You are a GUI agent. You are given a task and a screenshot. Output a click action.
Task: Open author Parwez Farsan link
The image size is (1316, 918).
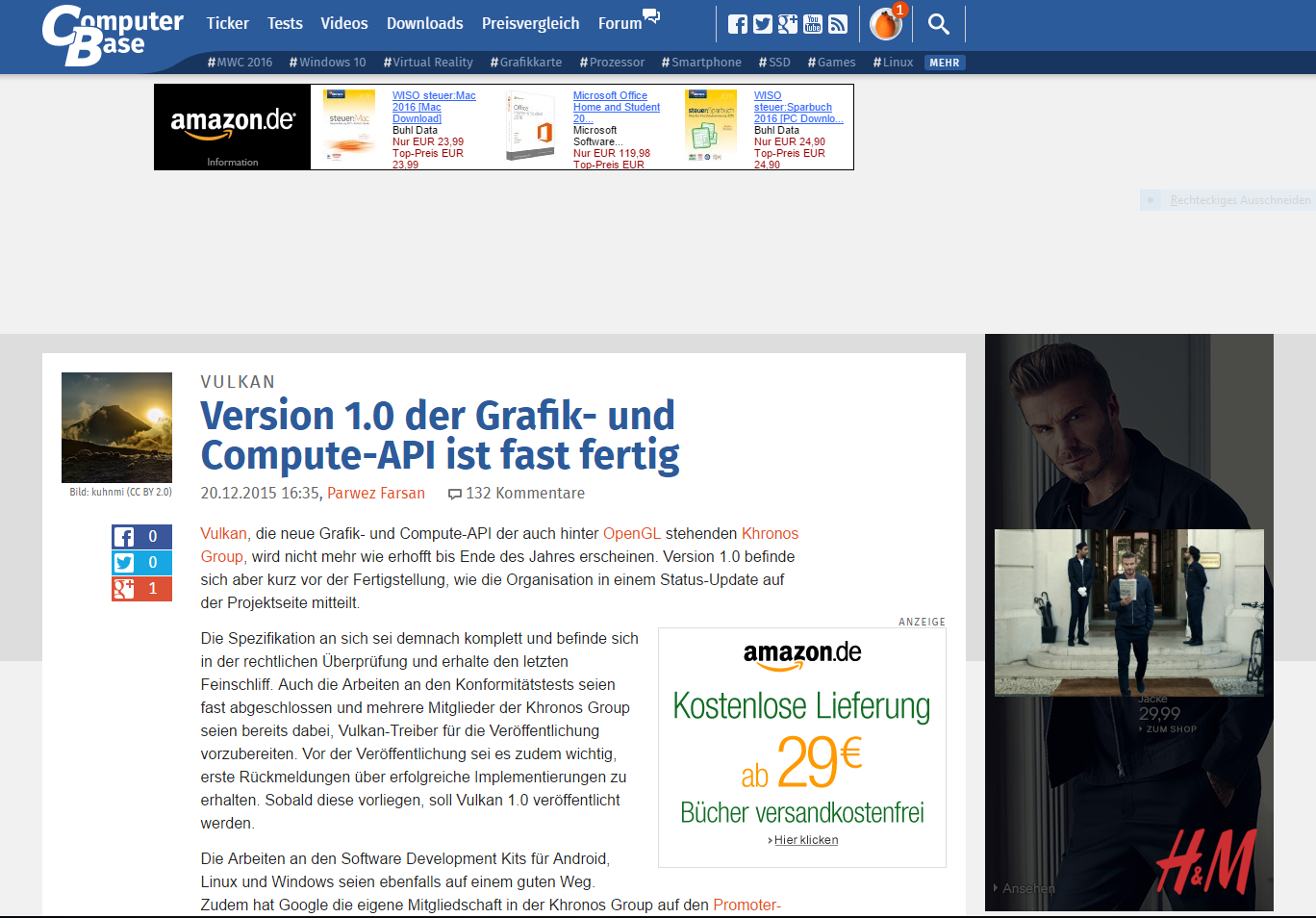pyautogui.click(x=376, y=494)
